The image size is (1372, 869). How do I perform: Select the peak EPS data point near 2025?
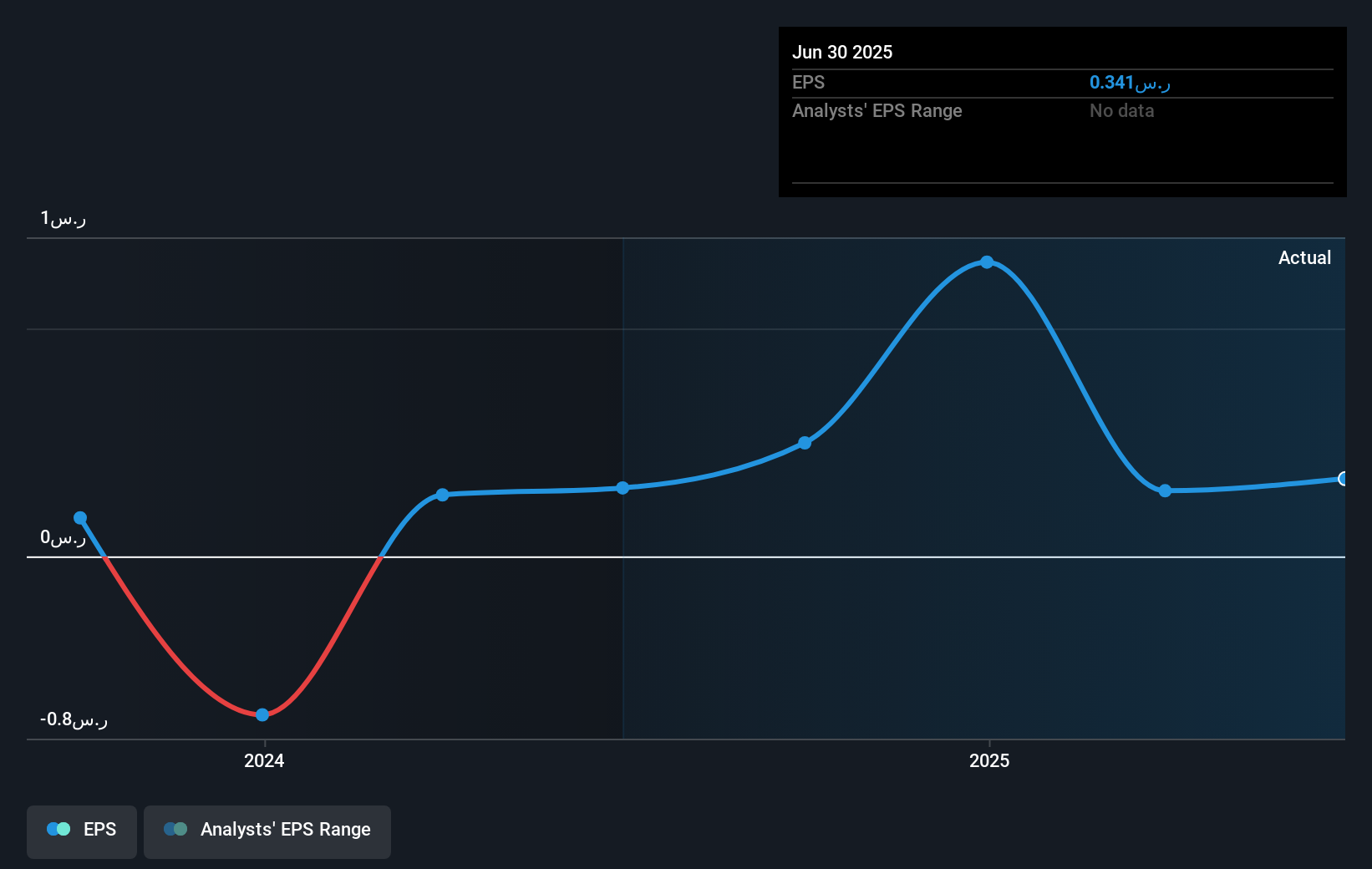point(988,262)
